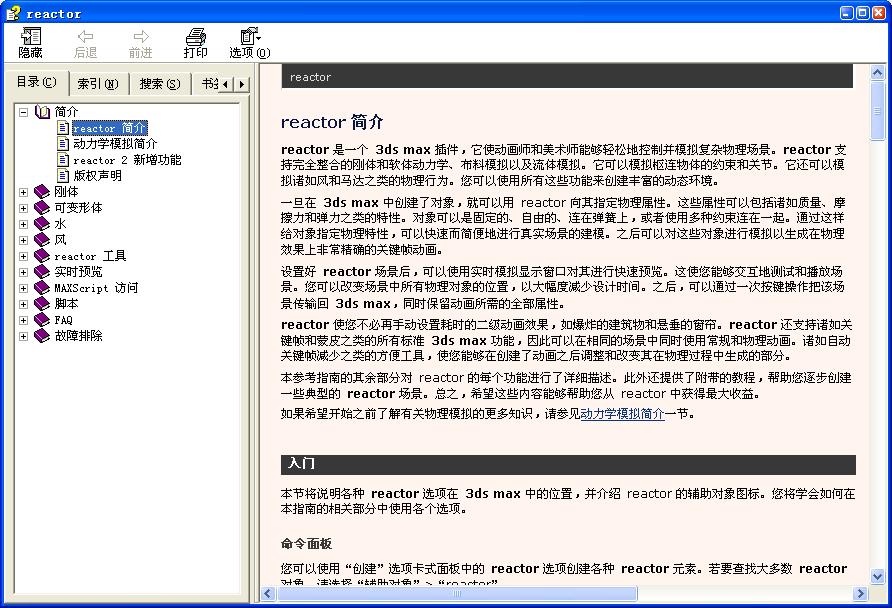Image resolution: width=892 pixels, height=608 pixels.
Task: Follow the 动力学模拟简介 hyperlink in the text
Action: coord(622,413)
